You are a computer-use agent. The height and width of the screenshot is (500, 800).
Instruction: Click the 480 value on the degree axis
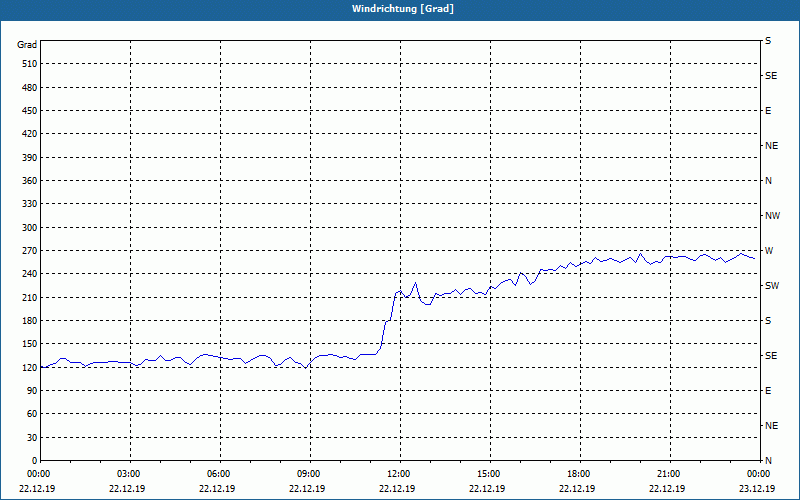pyautogui.click(x=29, y=88)
